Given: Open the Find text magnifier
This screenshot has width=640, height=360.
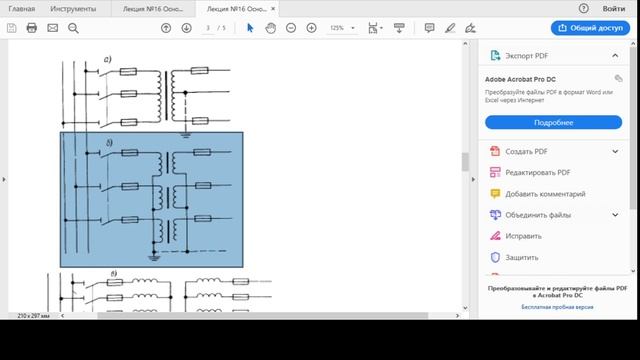Looking at the screenshot, I should tap(73, 28).
